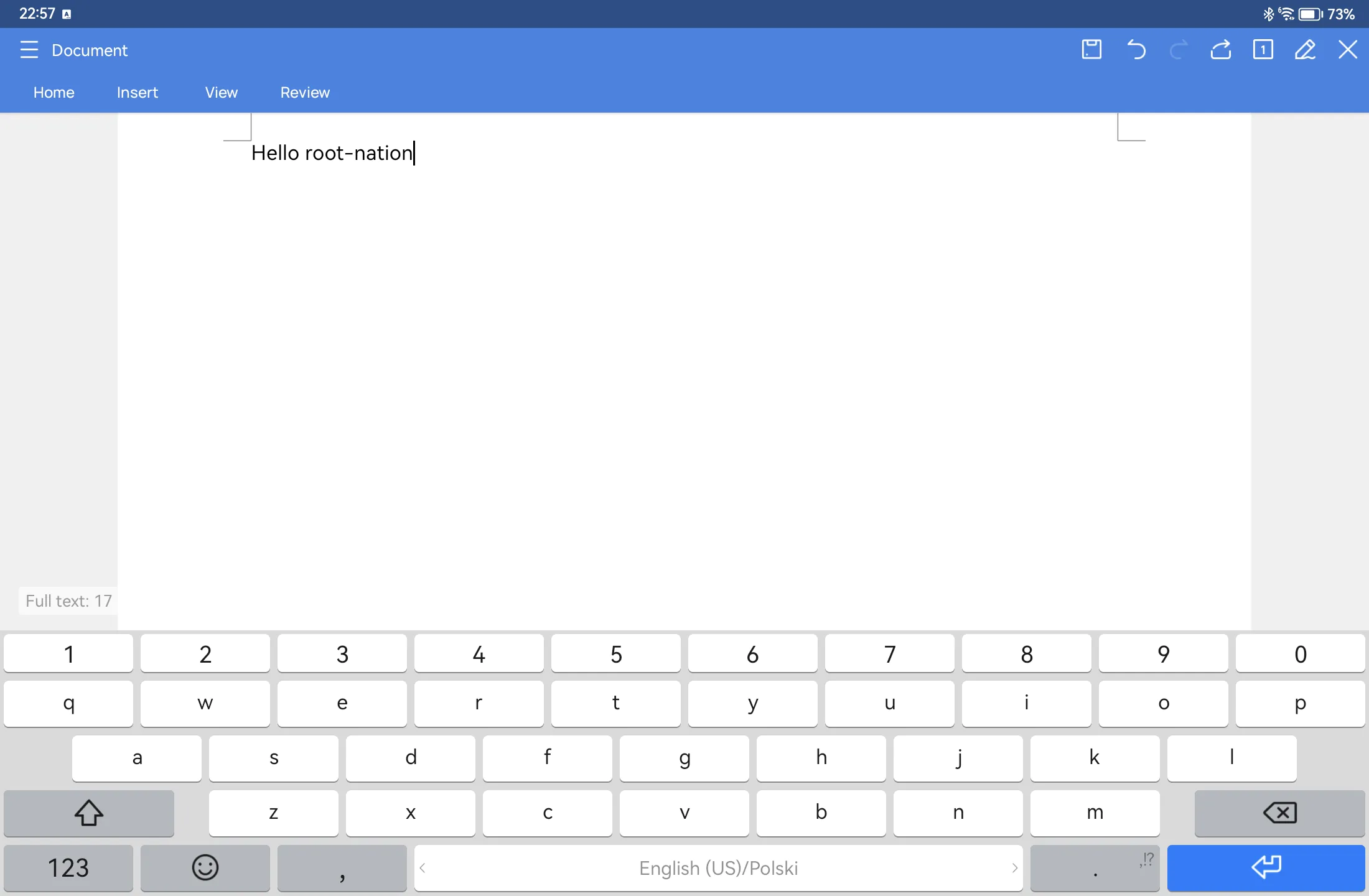Tap the g key
The image size is (1369, 896).
pyautogui.click(x=684, y=758)
